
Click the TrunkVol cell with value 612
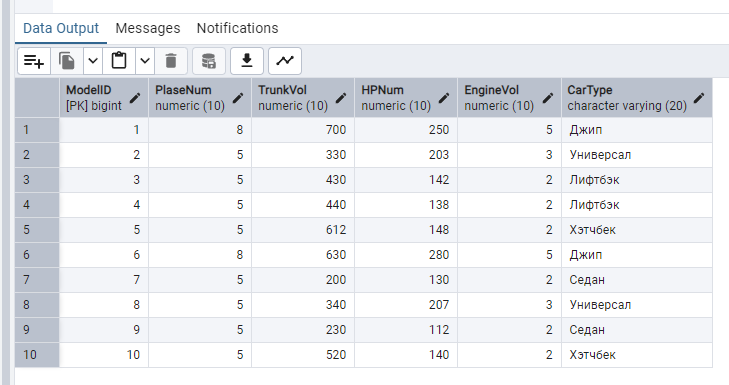pyautogui.click(x=303, y=230)
